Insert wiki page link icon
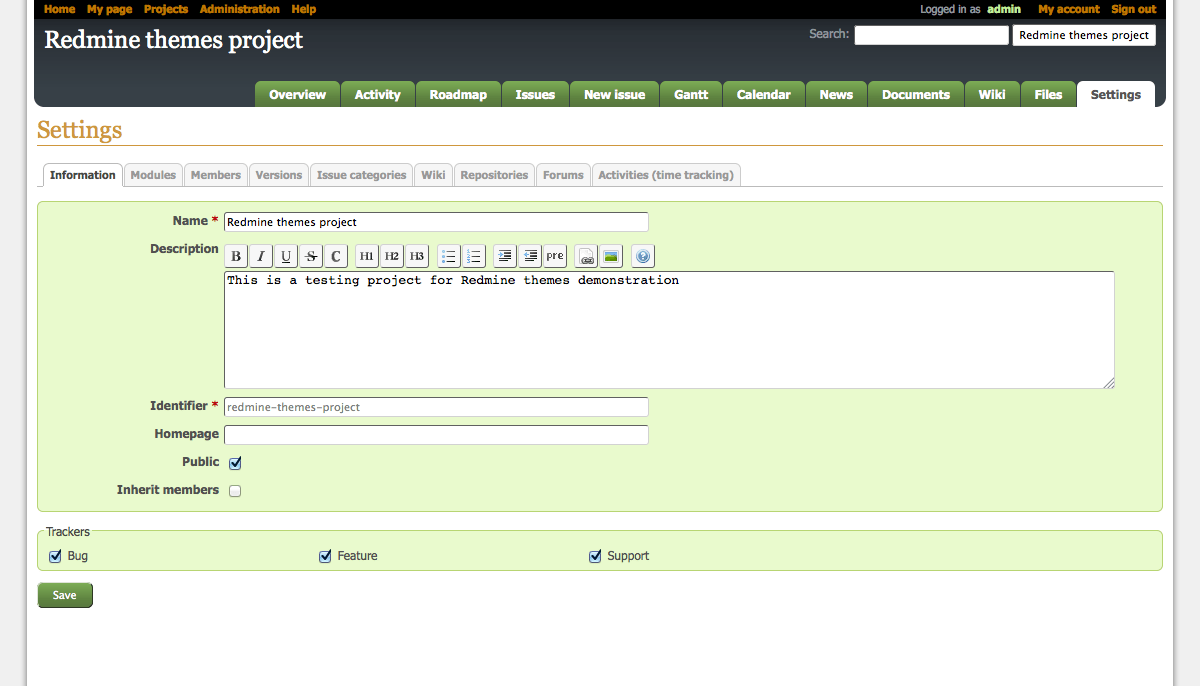This screenshot has width=1200, height=686. [586, 257]
